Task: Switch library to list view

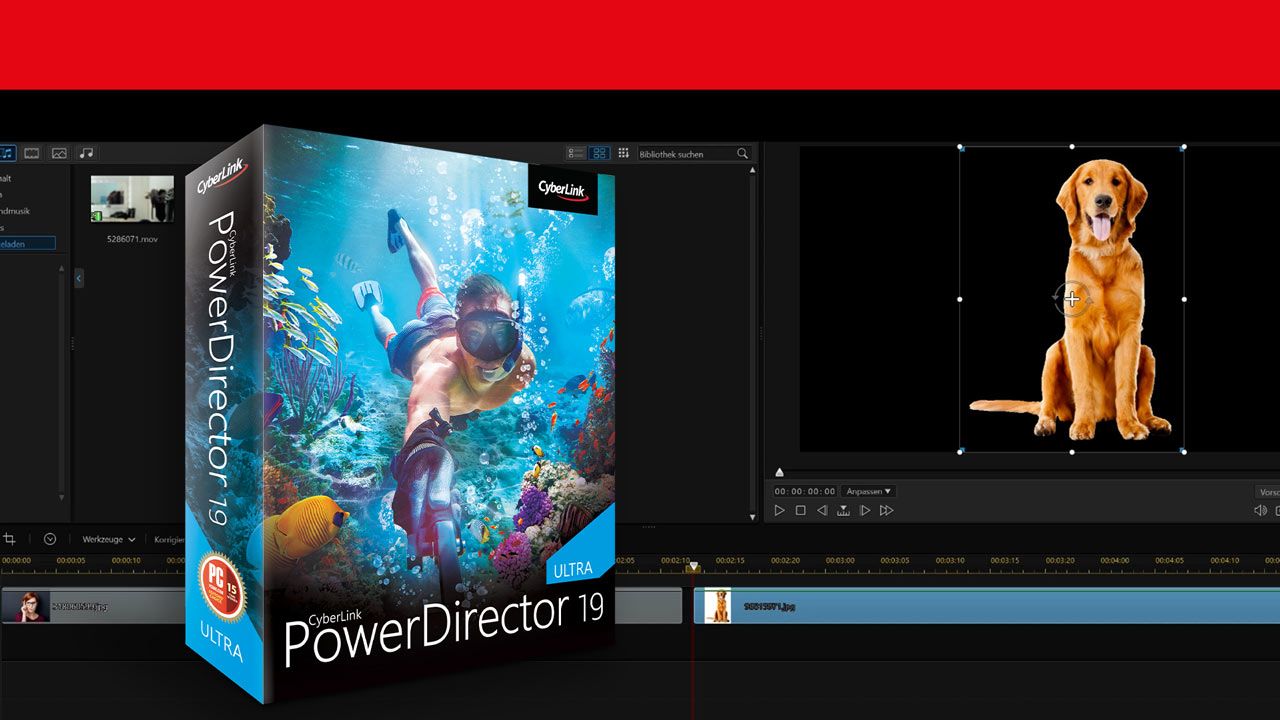Action: [x=576, y=153]
